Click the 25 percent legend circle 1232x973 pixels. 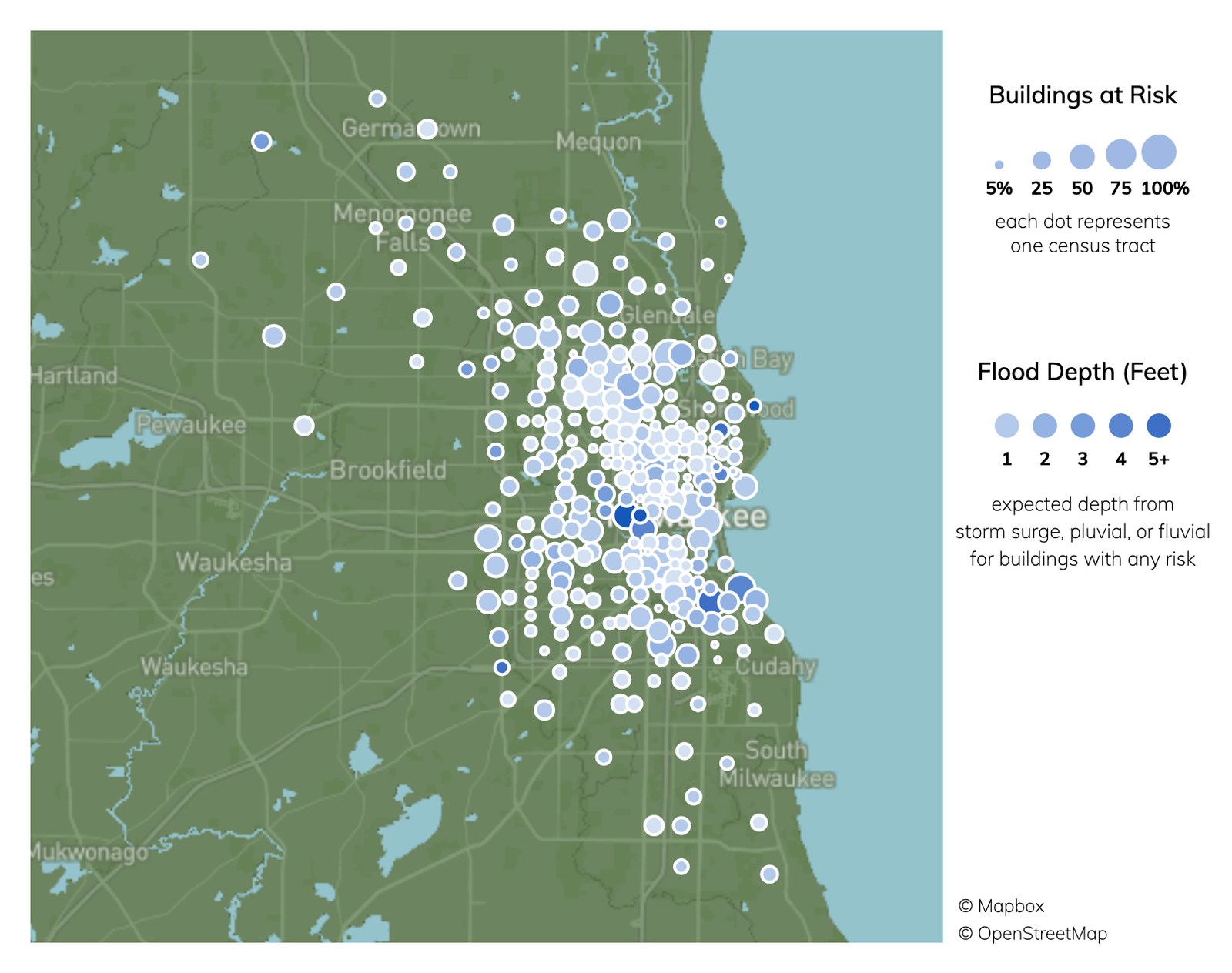pyautogui.click(x=1041, y=160)
